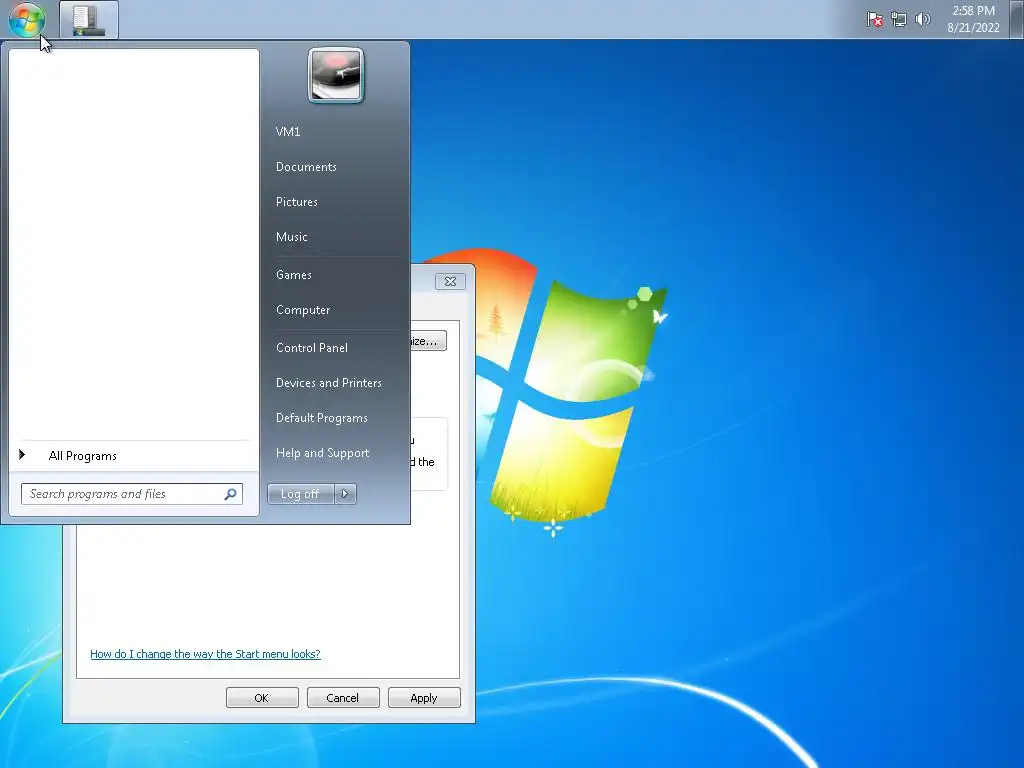1024x768 pixels.
Task: Open Computer from Start menu
Action: (303, 310)
